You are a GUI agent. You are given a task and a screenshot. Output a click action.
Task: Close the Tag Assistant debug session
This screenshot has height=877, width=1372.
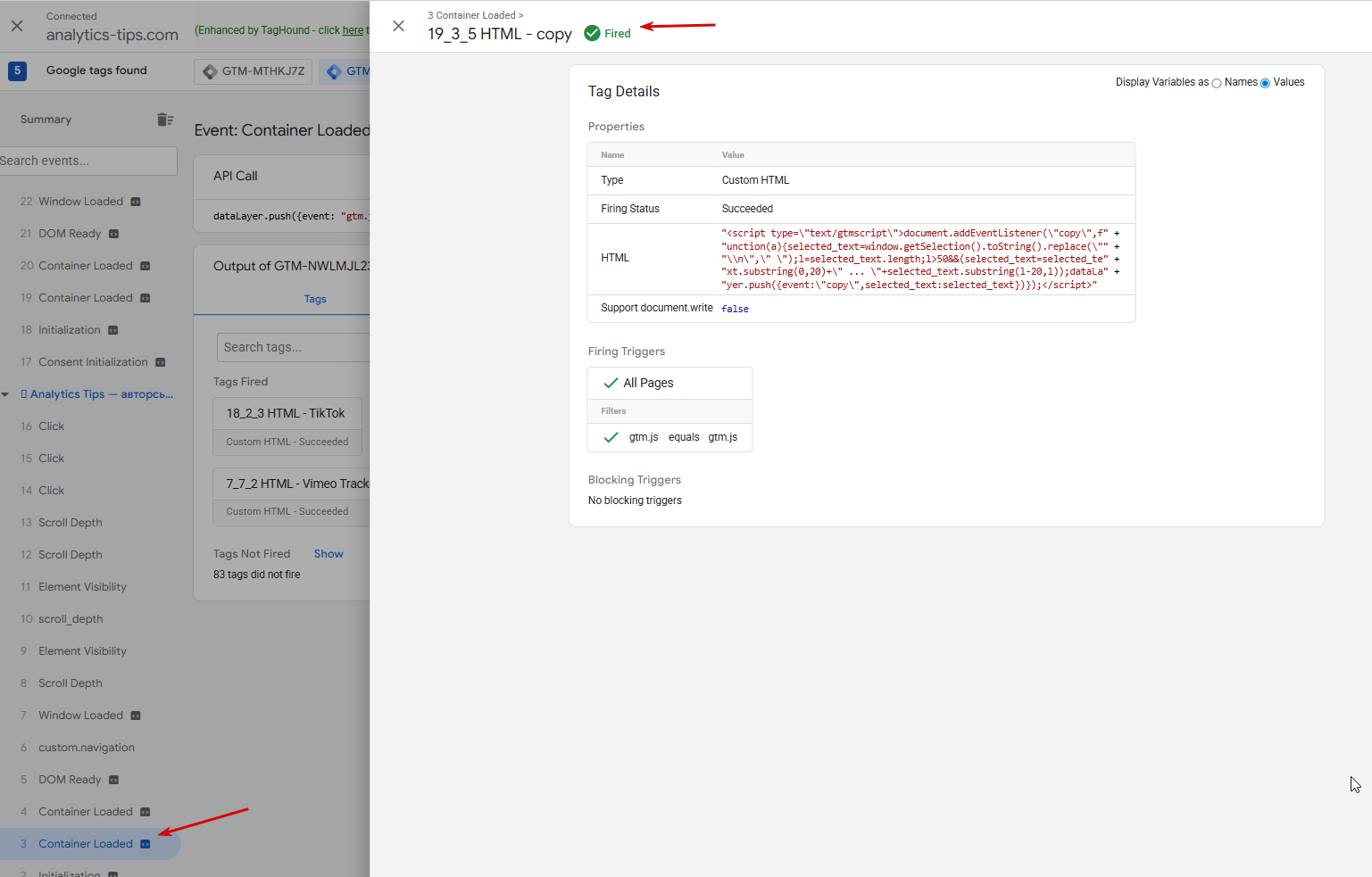click(17, 26)
